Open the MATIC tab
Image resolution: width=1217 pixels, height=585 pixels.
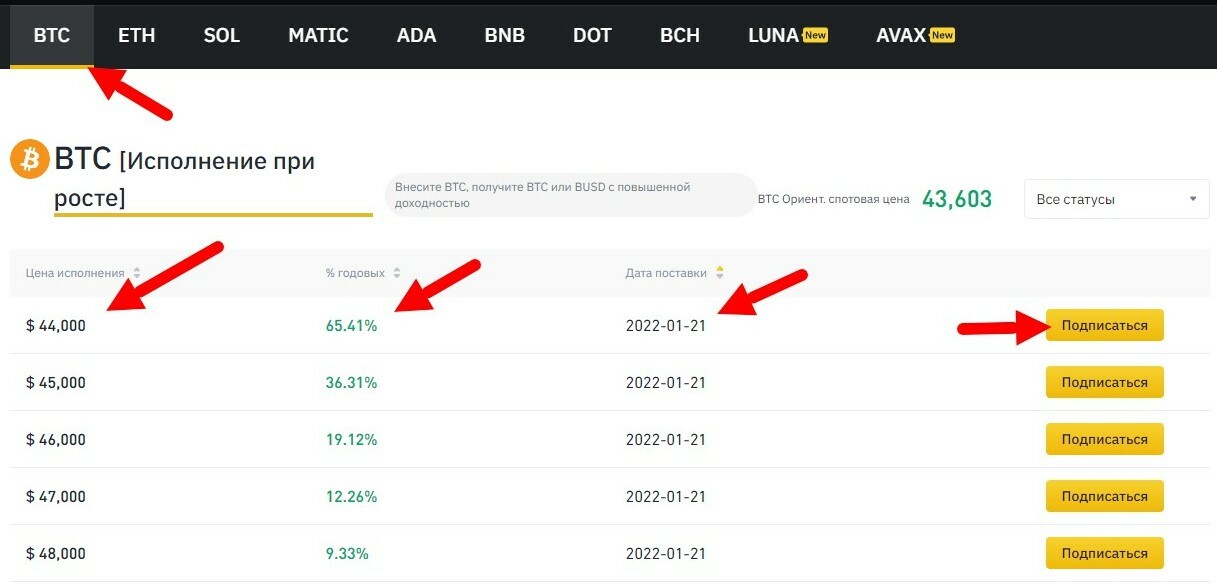point(318,35)
